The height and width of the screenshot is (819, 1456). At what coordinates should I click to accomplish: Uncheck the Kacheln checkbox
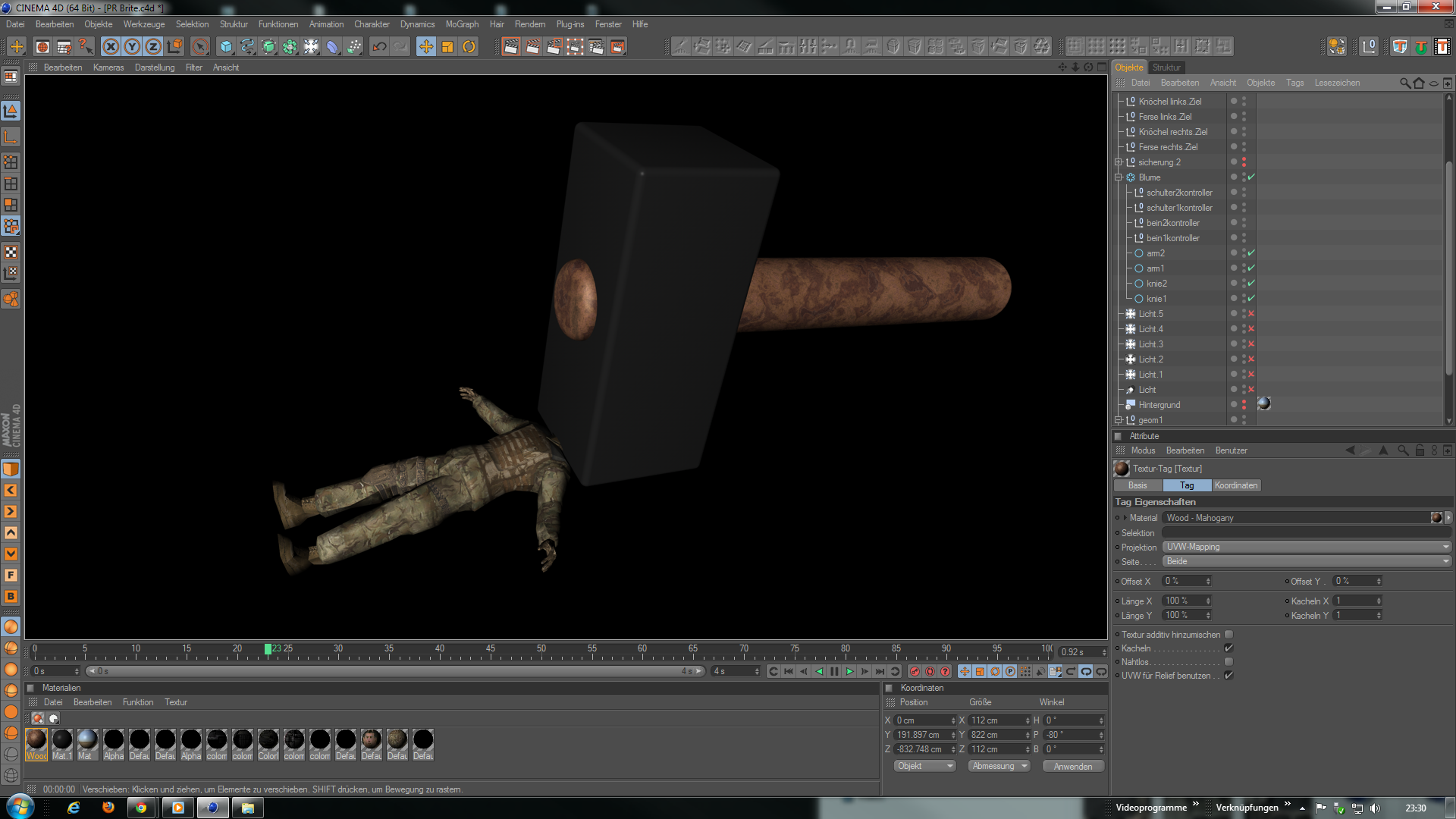[1228, 648]
